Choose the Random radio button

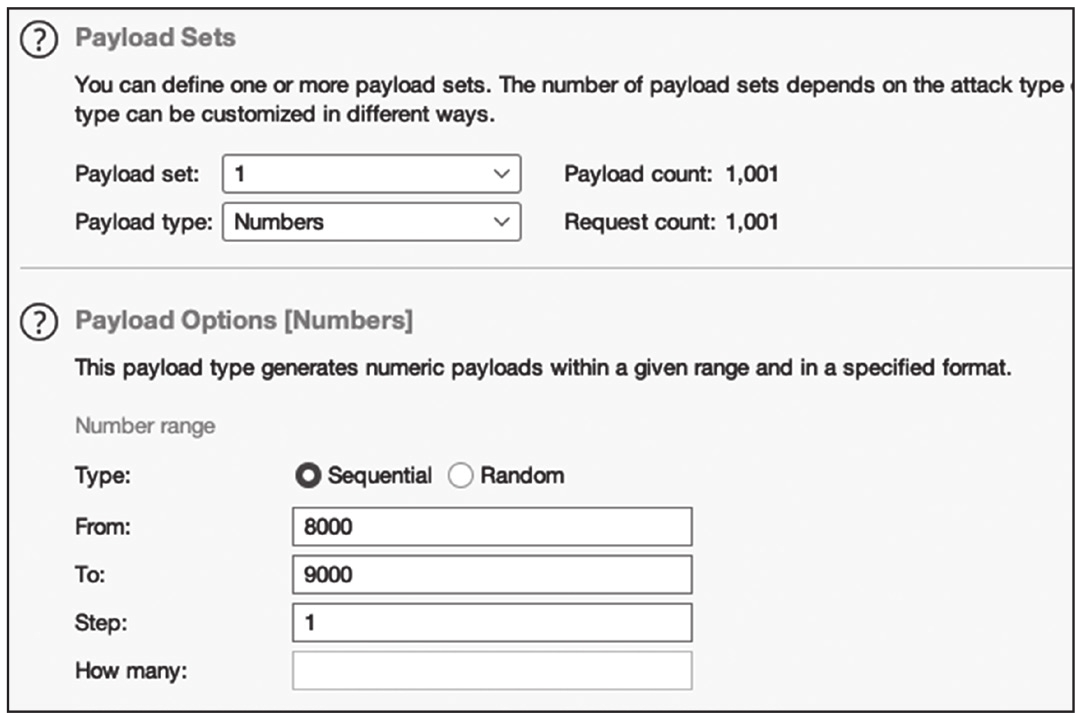(x=460, y=476)
